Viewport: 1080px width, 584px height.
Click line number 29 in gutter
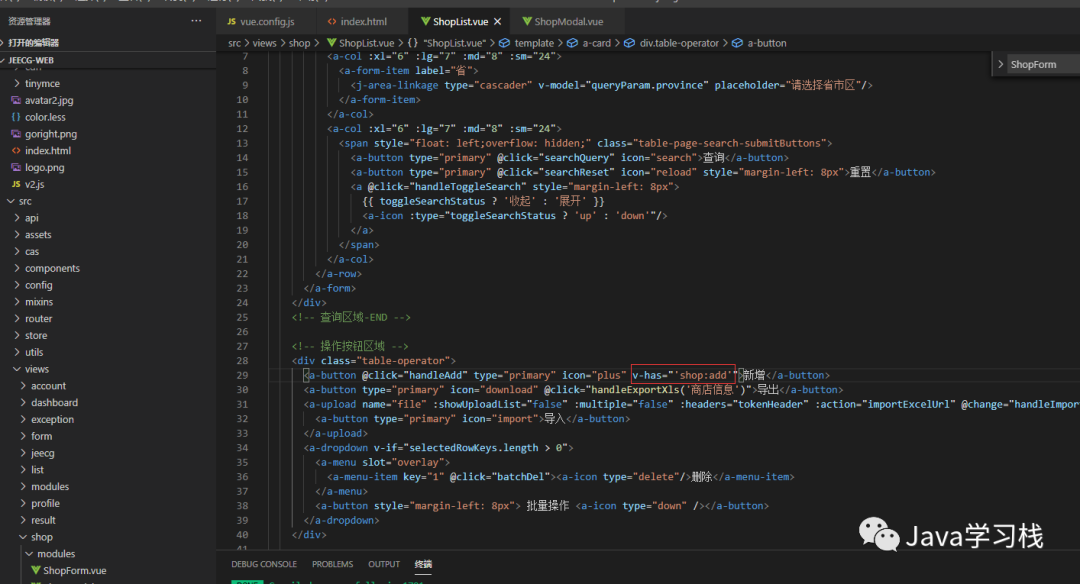coord(242,375)
